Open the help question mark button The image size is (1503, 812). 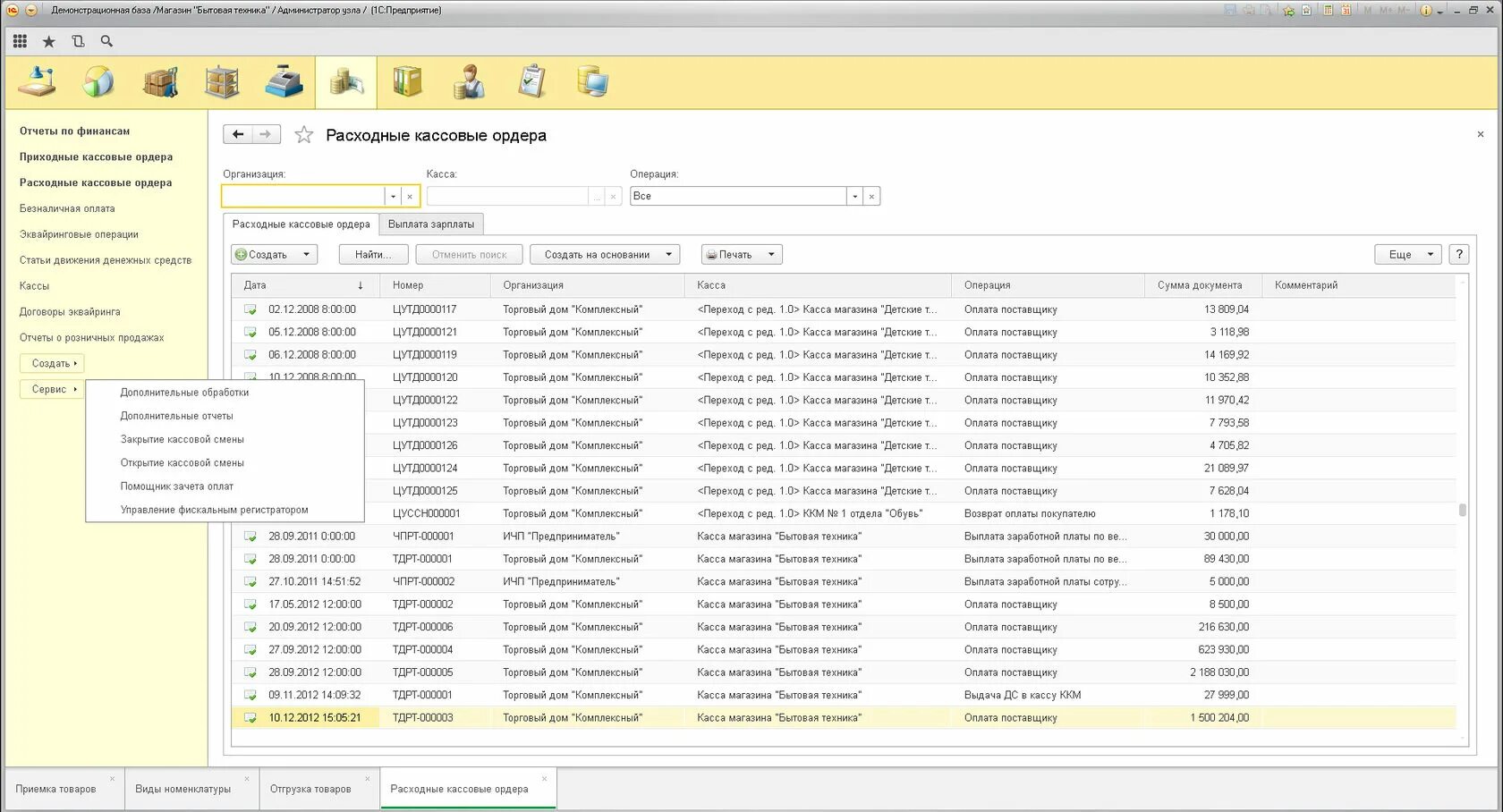[x=1459, y=255]
